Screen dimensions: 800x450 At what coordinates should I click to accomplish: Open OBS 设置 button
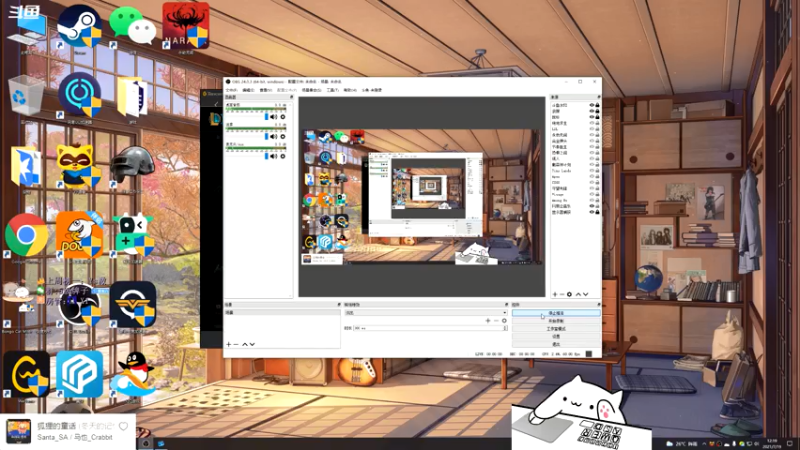pos(556,337)
